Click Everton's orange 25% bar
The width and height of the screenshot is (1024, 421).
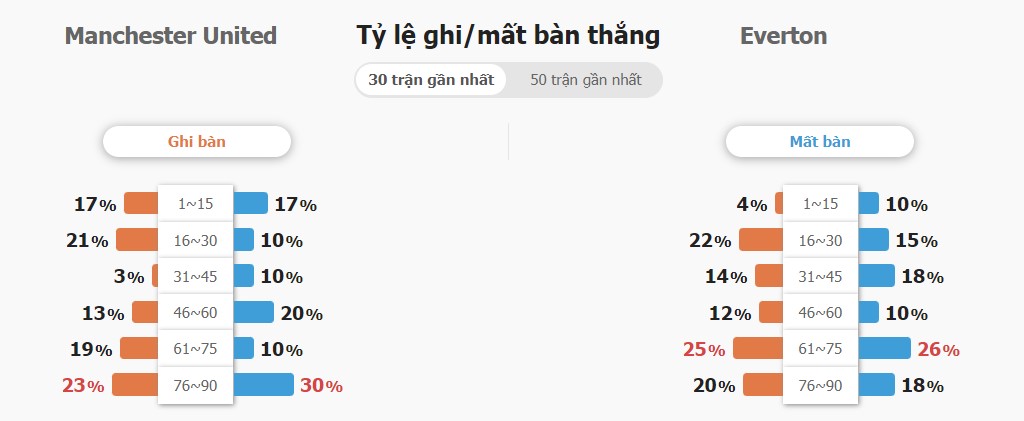[x=758, y=348]
